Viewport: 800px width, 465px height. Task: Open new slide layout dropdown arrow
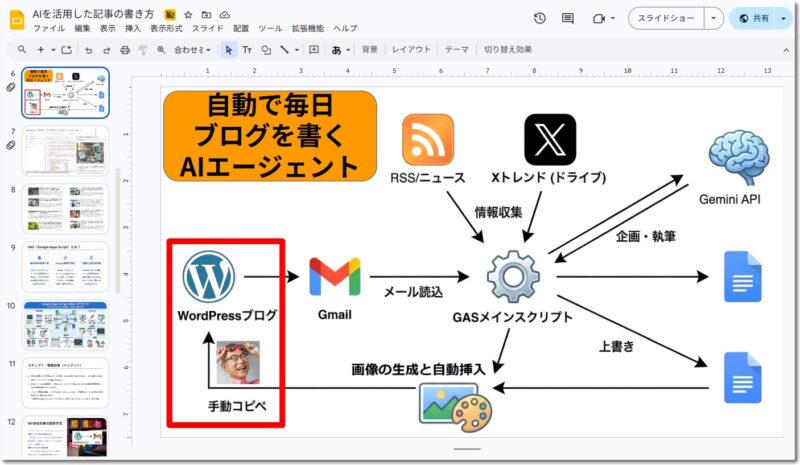pos(53,50)
